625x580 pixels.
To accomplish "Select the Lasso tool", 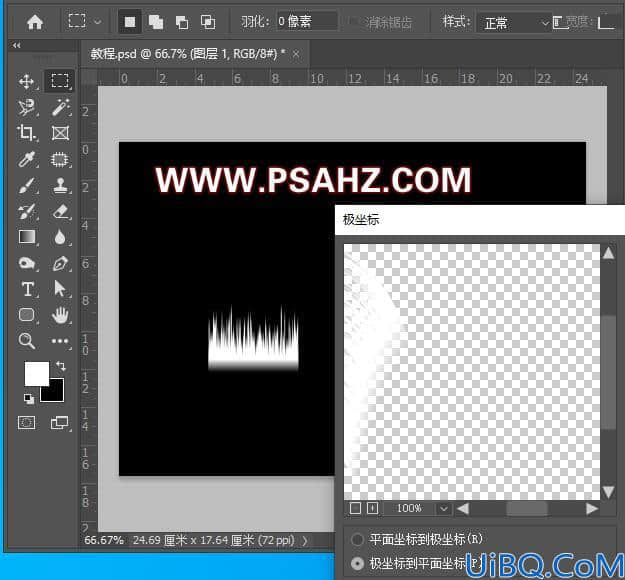I will [26, 107].
